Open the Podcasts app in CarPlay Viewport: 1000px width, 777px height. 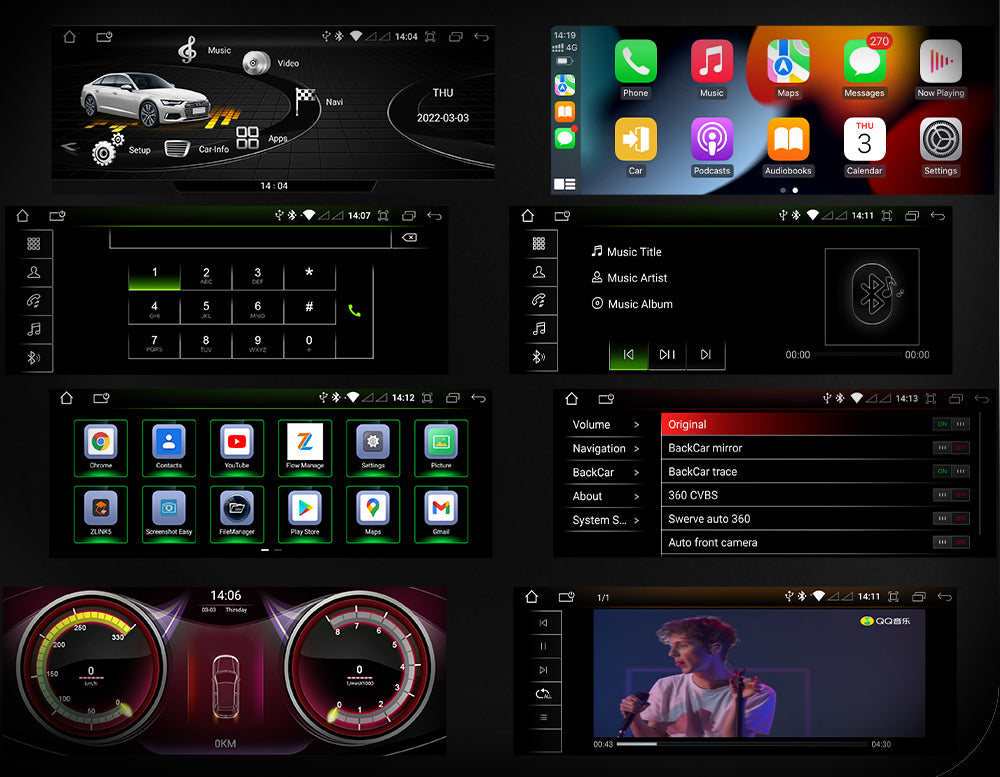pyautogui.click(x=711, y=141)
